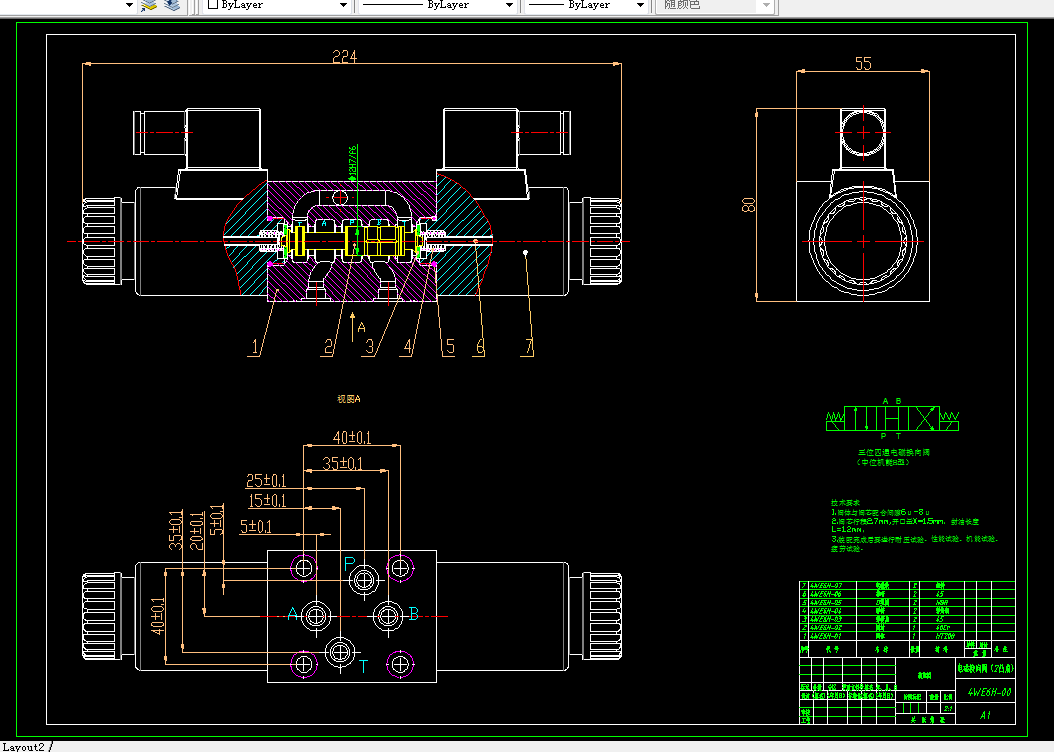Image resolution: width=1054 pixels, height=752 pixels.
Task: Click the Layer Previous stacked-layers icon
Action: click(172, 5)
